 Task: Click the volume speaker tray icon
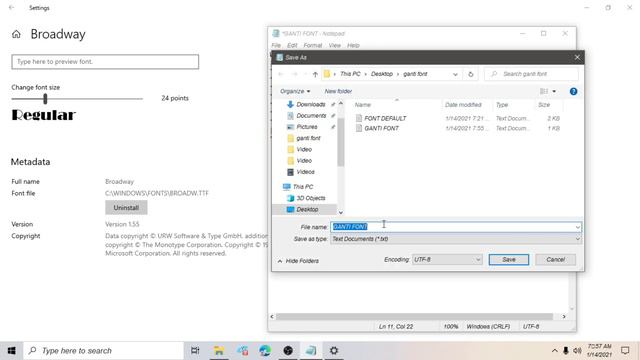(x=577, y=351)
